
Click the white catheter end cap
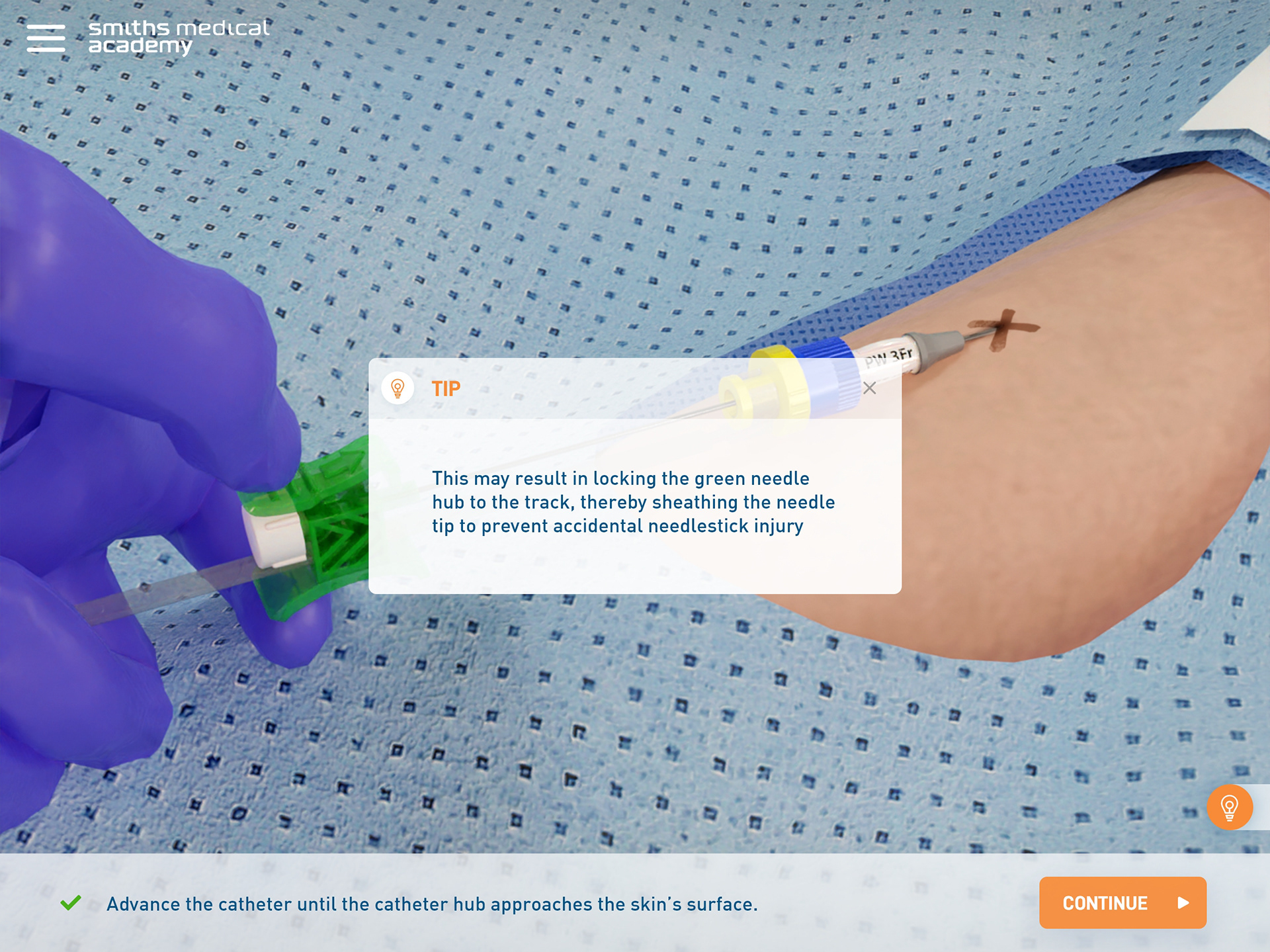(x=273, y=535)
